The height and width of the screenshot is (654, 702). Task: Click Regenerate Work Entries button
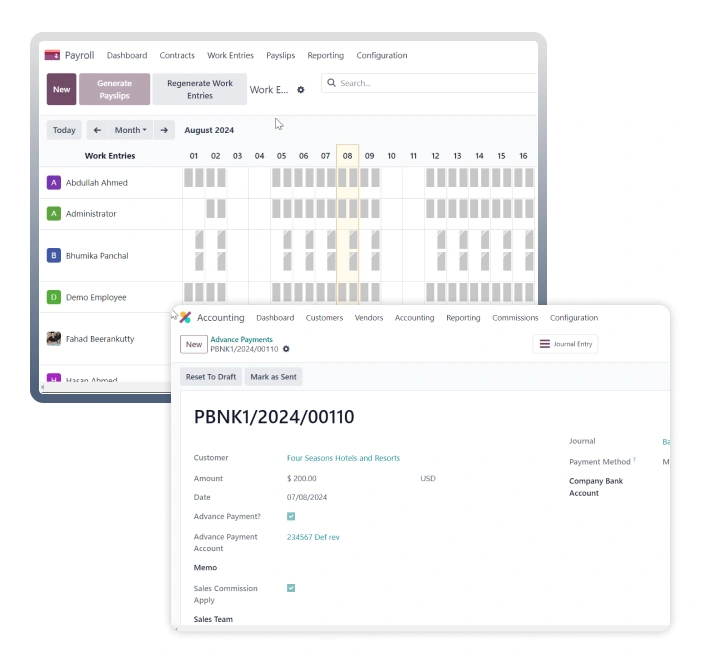click(200, 89)
